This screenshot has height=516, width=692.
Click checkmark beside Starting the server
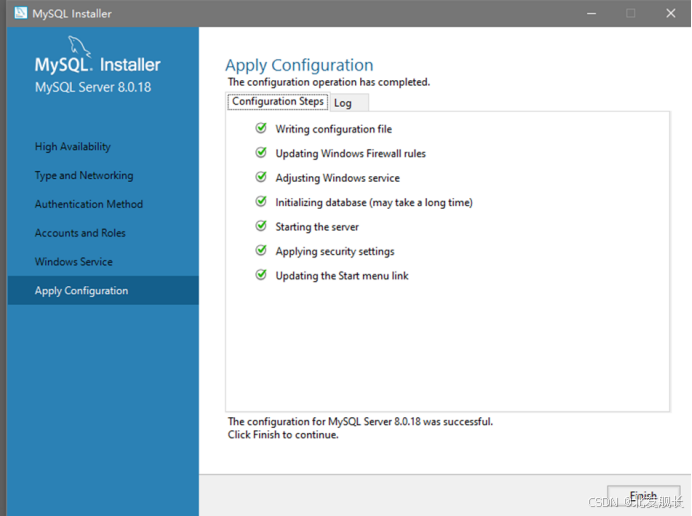click(x=261, y=226)
